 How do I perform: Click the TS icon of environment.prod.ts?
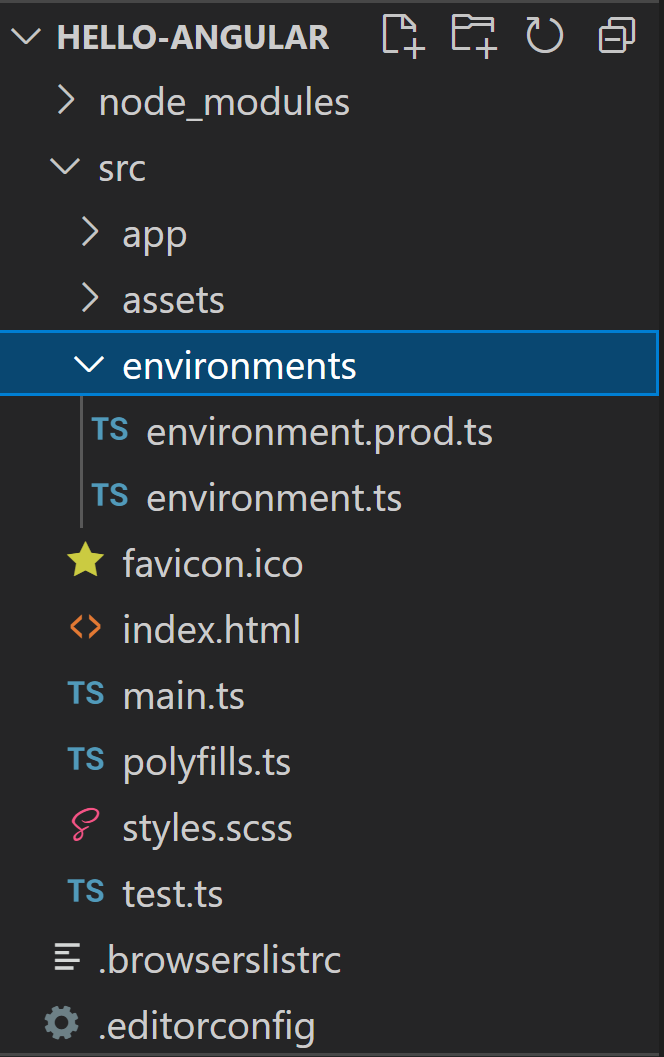coord(110,429)
